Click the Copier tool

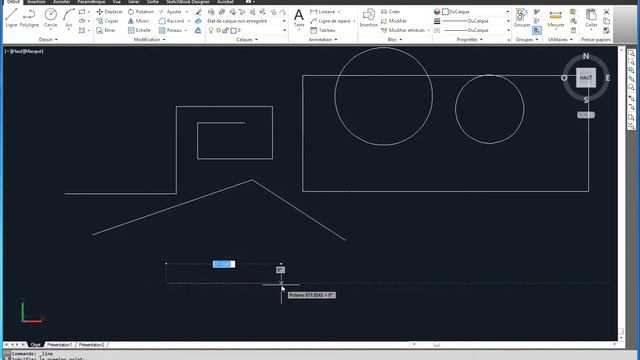tap(108, 21)
